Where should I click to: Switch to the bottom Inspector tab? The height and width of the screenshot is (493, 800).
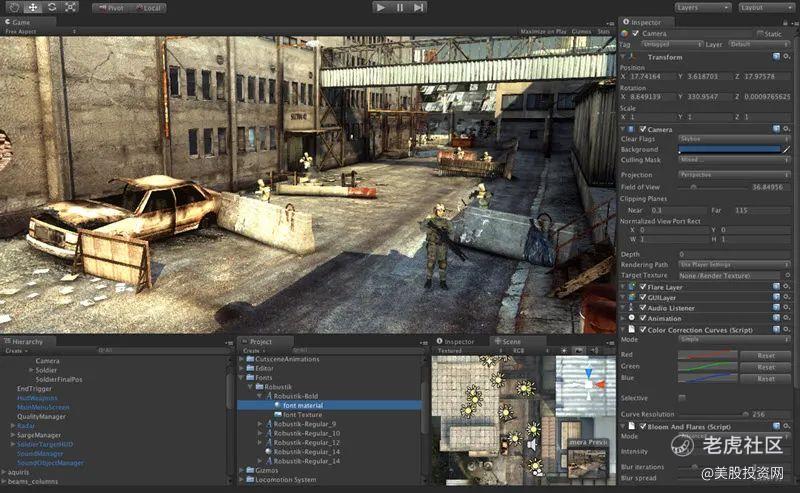[459, 341]
